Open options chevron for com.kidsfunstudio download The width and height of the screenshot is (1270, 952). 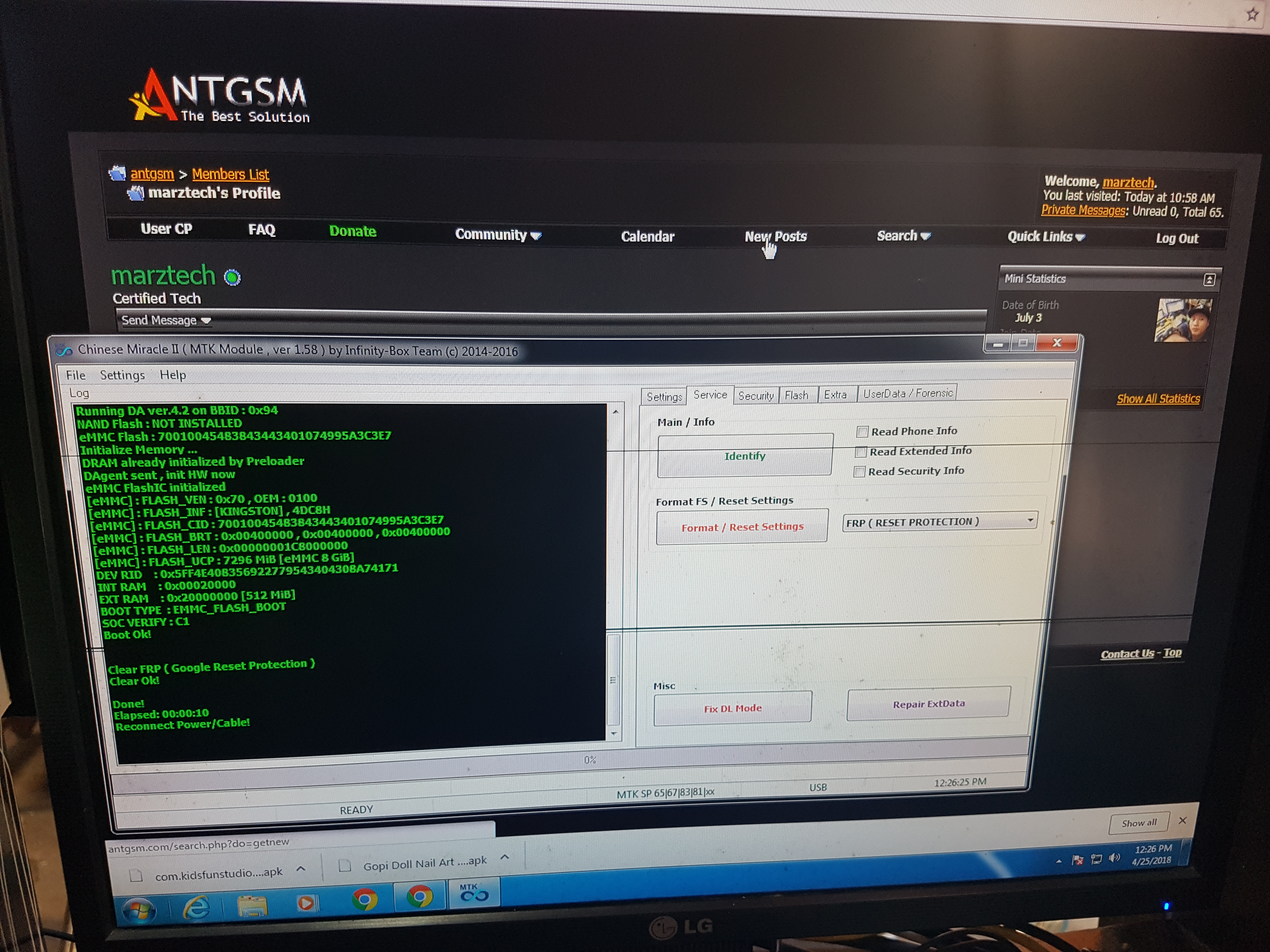[x=300, y=869]
